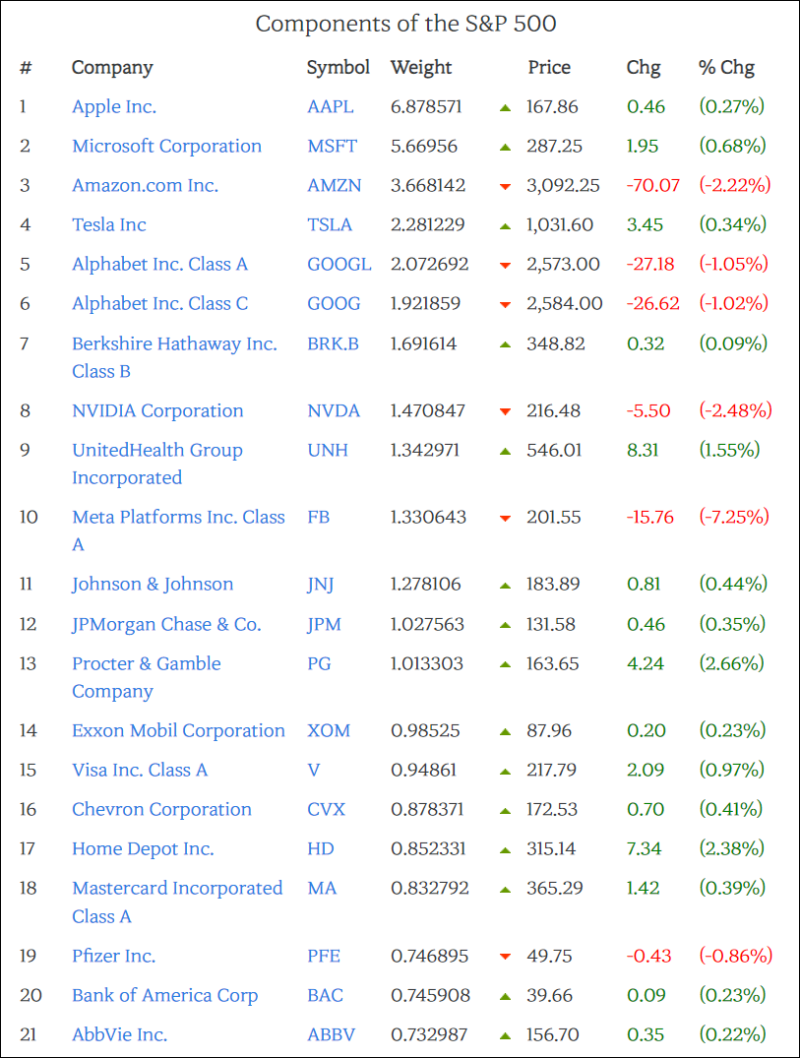Click the Weight column header
The image size is (800, 1058).
421,68
